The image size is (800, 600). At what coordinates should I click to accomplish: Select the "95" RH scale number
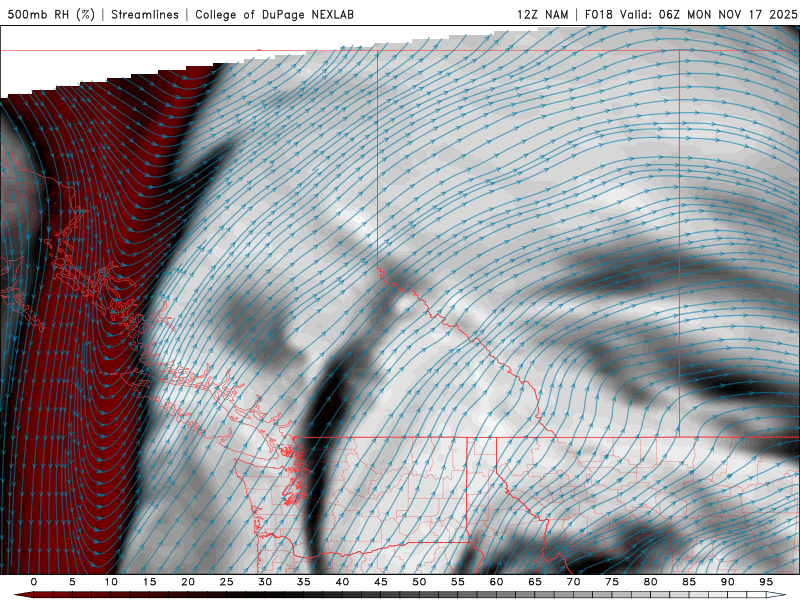(x=765, y=582)
